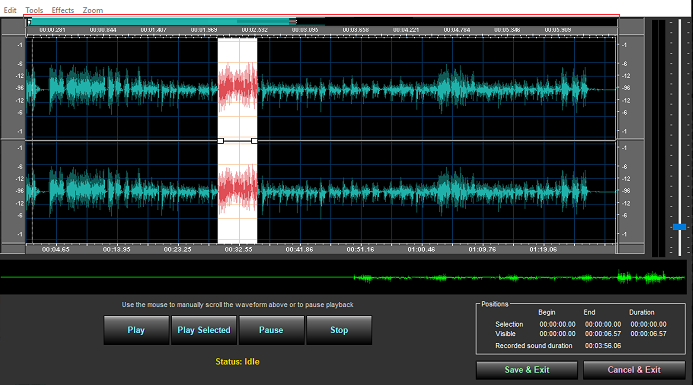Screen dimensions: 693x386
Task: Click the red selected waveform in upper channel
Action: (x=237, y=86)
